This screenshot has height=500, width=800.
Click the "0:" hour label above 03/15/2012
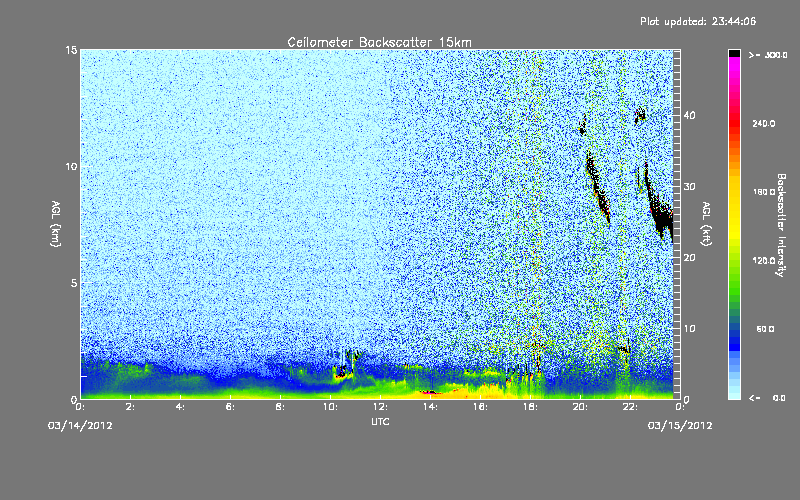tap(680, 407)
